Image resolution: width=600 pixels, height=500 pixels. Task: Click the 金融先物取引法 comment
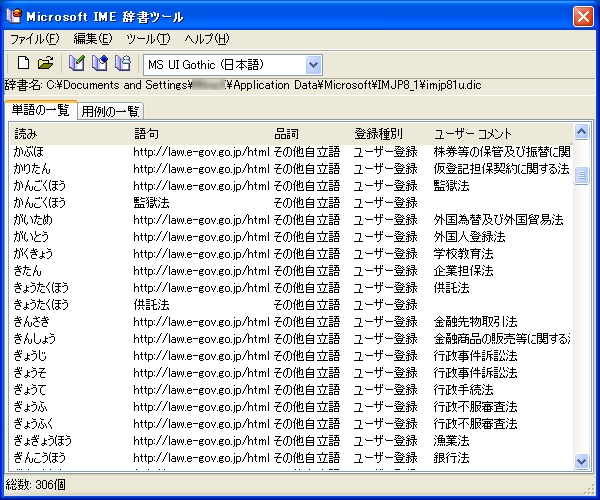point(475,322)
